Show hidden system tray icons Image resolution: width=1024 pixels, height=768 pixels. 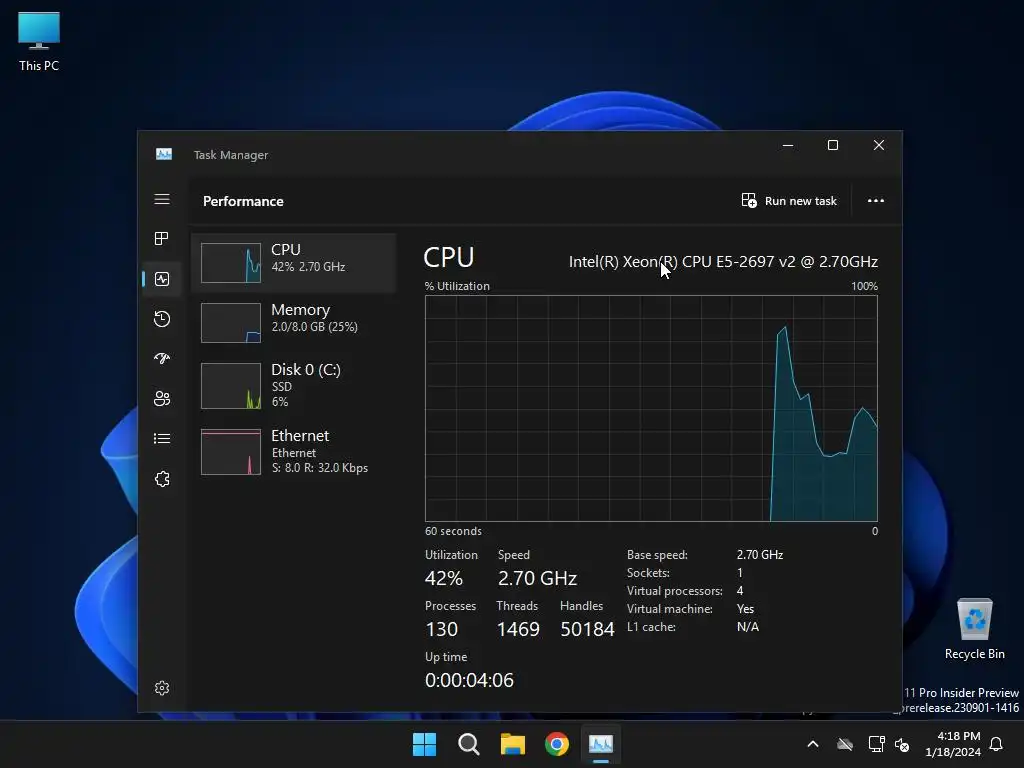click(813, 744)
